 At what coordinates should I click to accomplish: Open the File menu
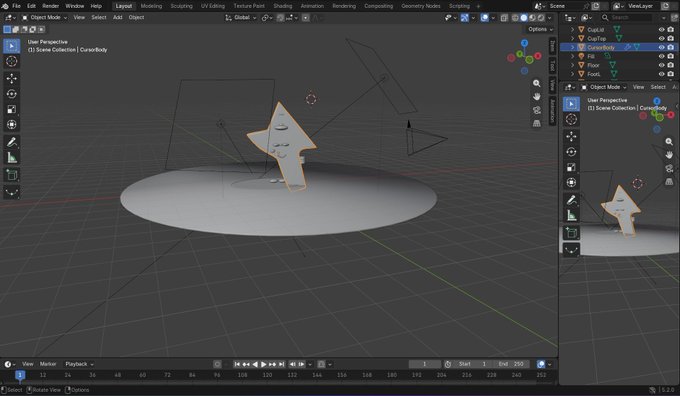point(16,6)
